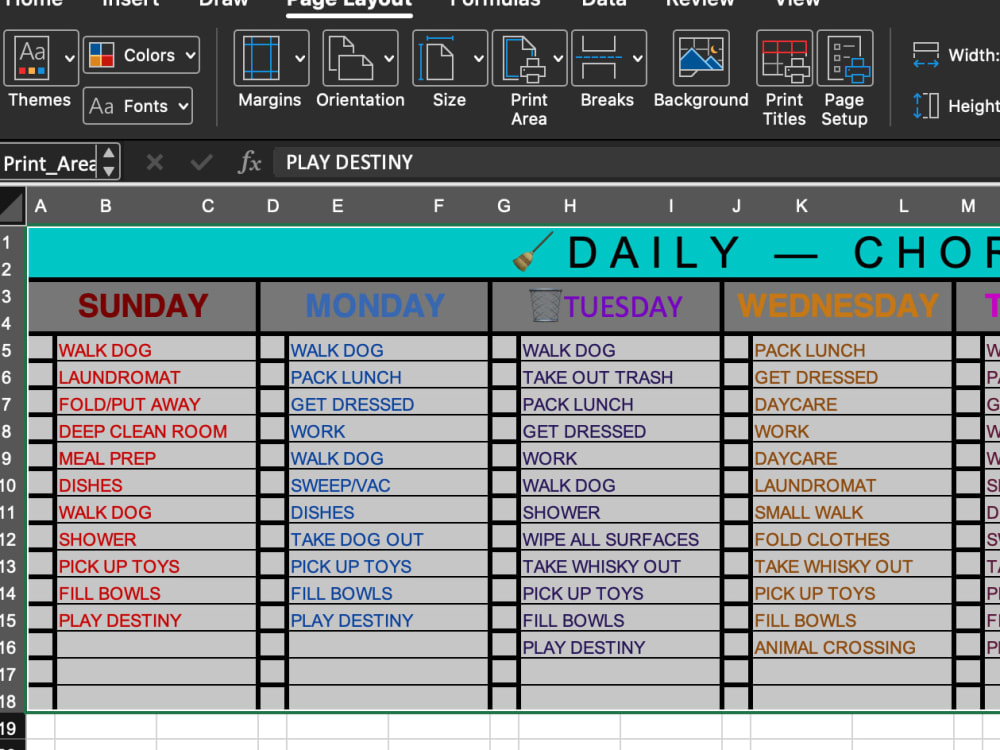Screen dimensions: 1000x750
Task: Open the Data ribbon tab
Action: [604, 5]
